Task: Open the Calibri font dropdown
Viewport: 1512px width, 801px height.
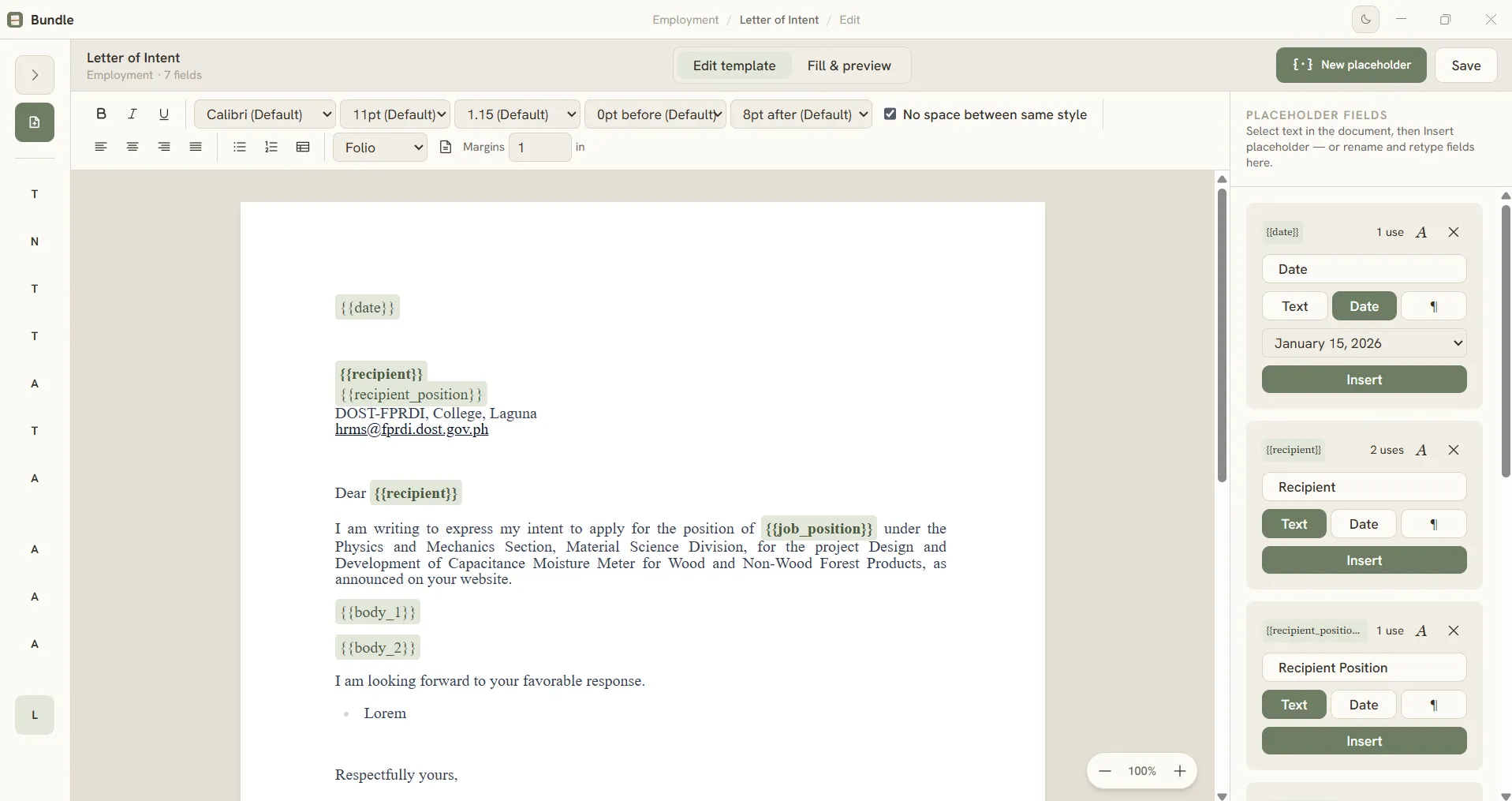Action: [265, 114]
